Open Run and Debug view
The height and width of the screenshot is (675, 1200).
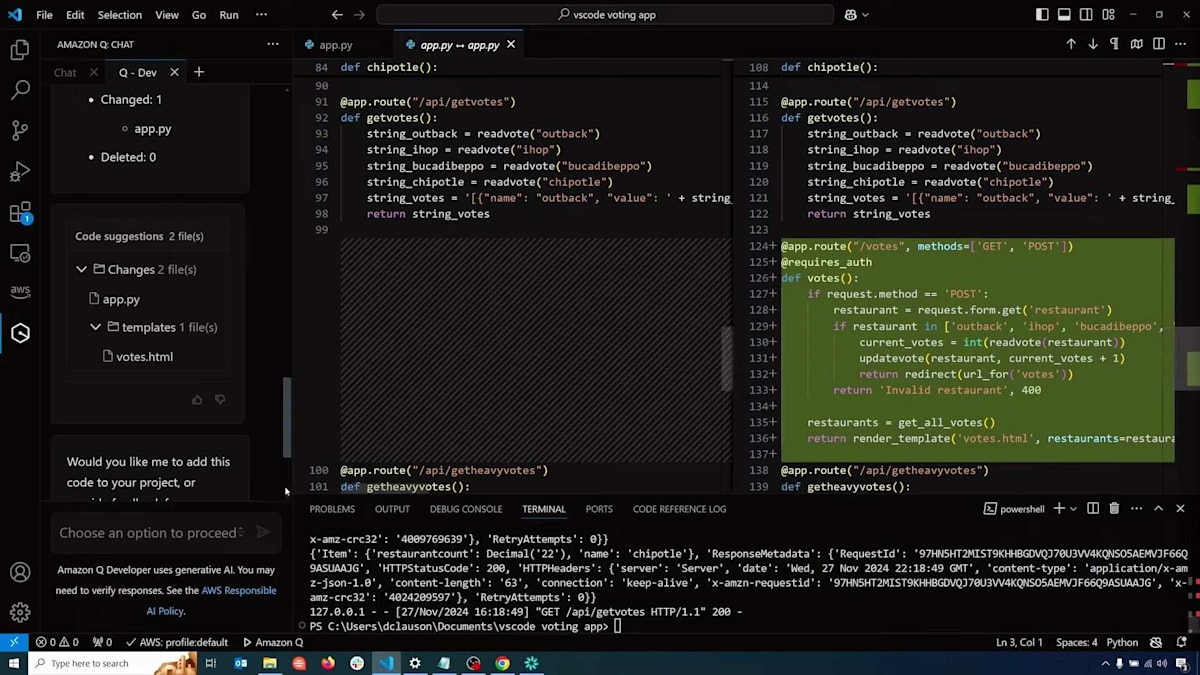click(x=20, y=172)
